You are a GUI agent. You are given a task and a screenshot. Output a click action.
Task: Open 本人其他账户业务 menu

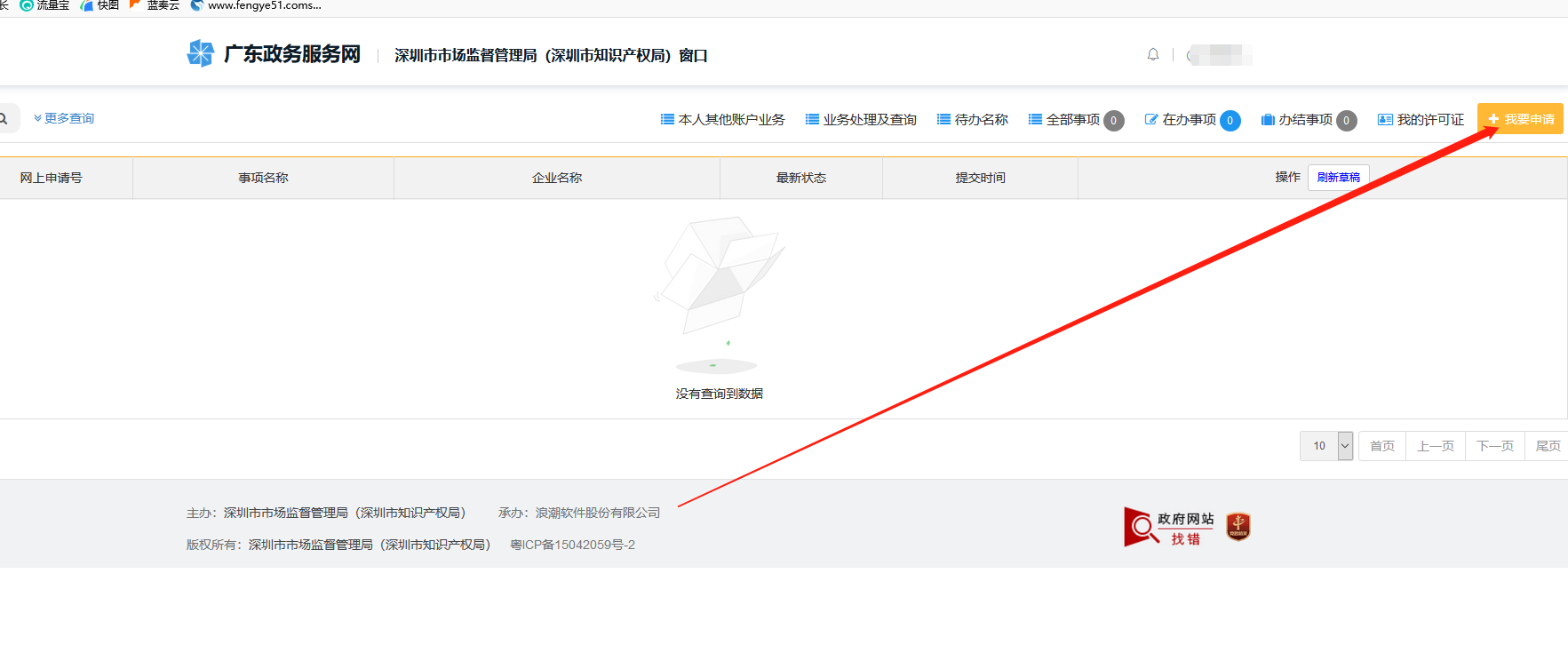(x=723, y=120)
